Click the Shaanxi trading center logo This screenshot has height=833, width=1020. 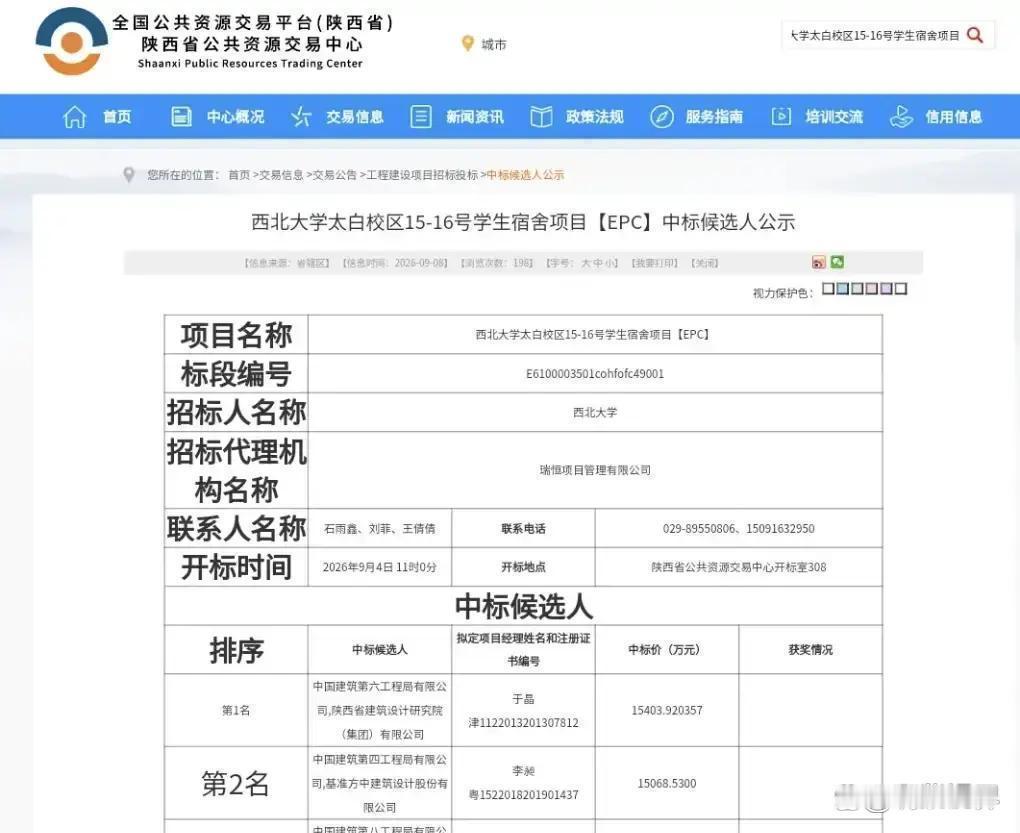tap(72, 41)
